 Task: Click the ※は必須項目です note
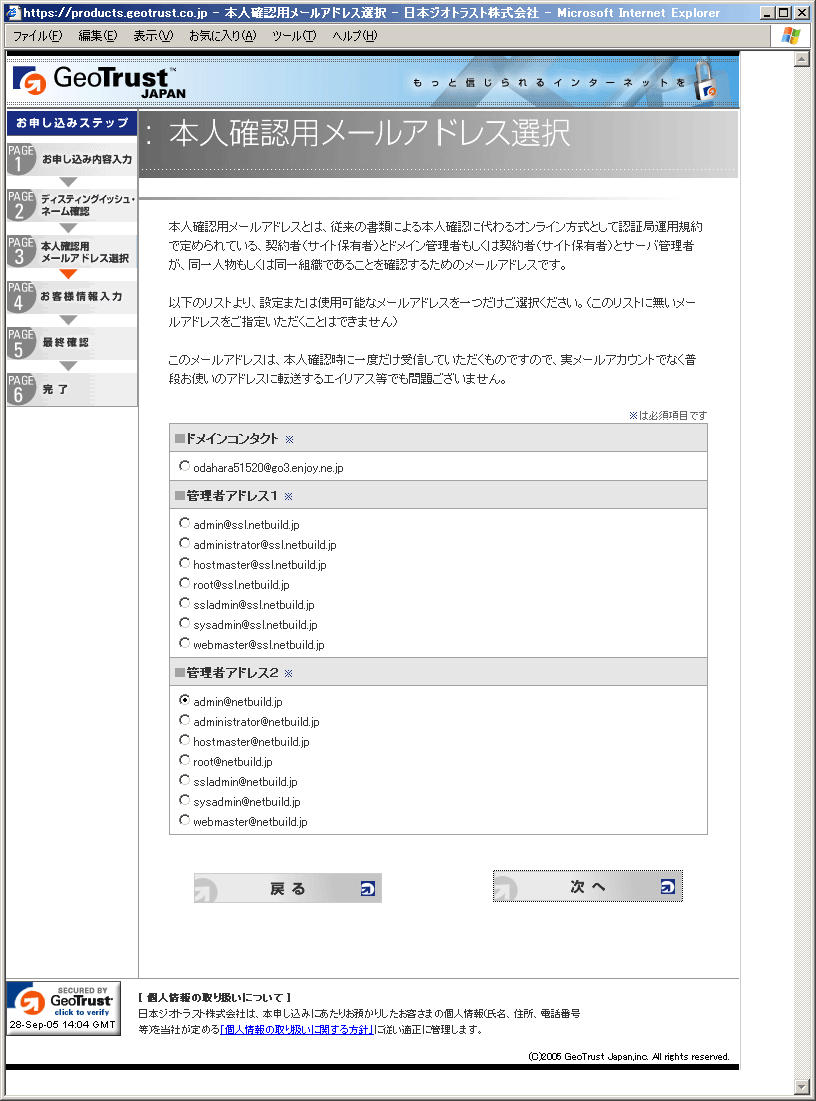click(668, 416)
